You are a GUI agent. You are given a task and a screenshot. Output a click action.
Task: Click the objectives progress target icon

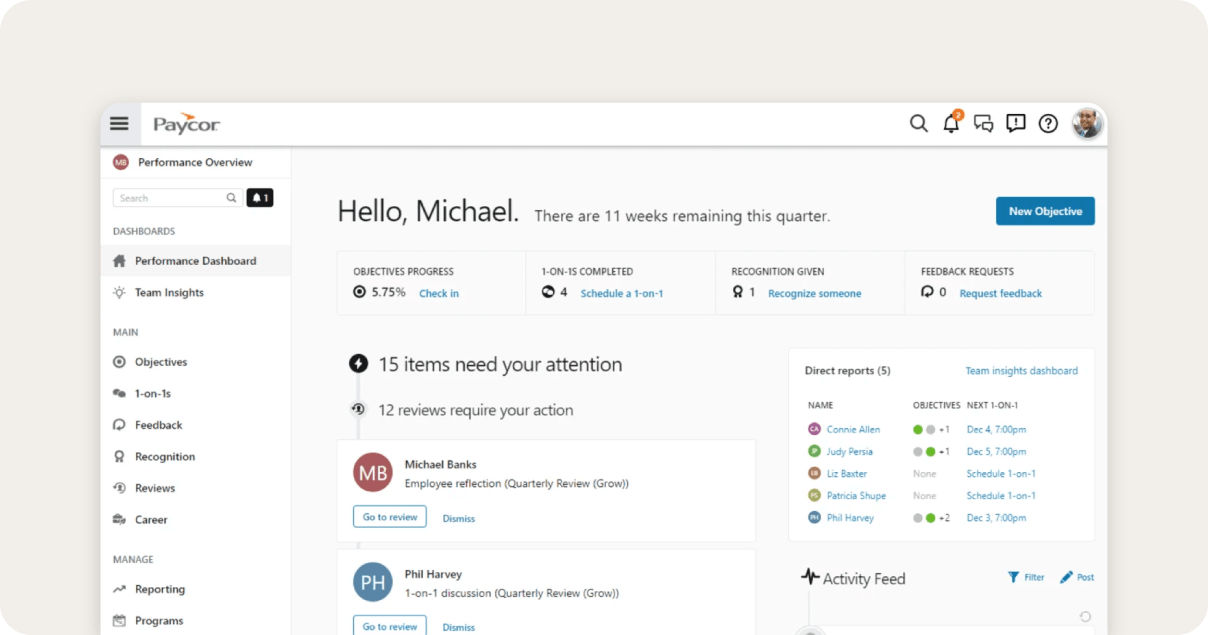click(360, 293)
